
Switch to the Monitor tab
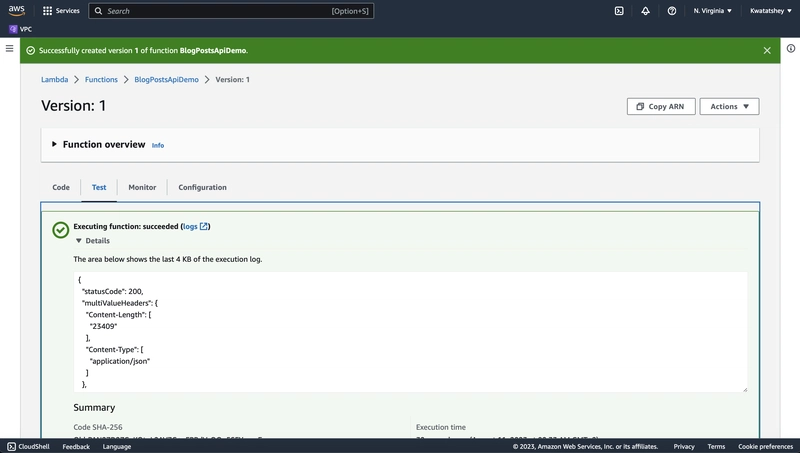coord(142,187)
